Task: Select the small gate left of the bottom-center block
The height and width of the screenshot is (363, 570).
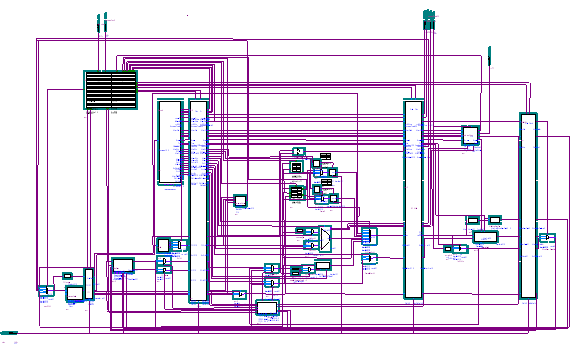Action: [x=240, y=295]
